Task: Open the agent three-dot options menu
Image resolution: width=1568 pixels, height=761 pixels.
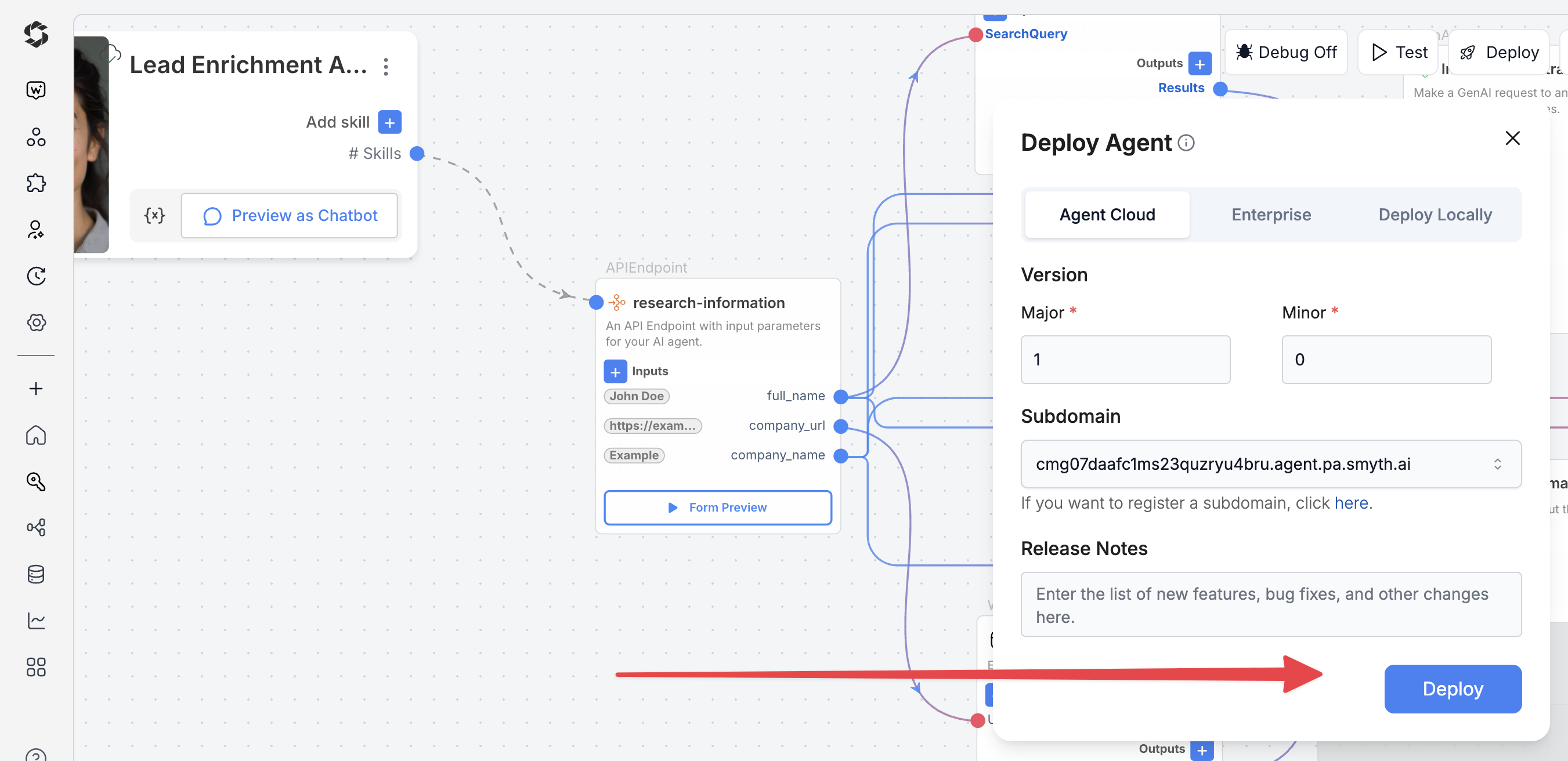Action: click(x=386, y=66)
